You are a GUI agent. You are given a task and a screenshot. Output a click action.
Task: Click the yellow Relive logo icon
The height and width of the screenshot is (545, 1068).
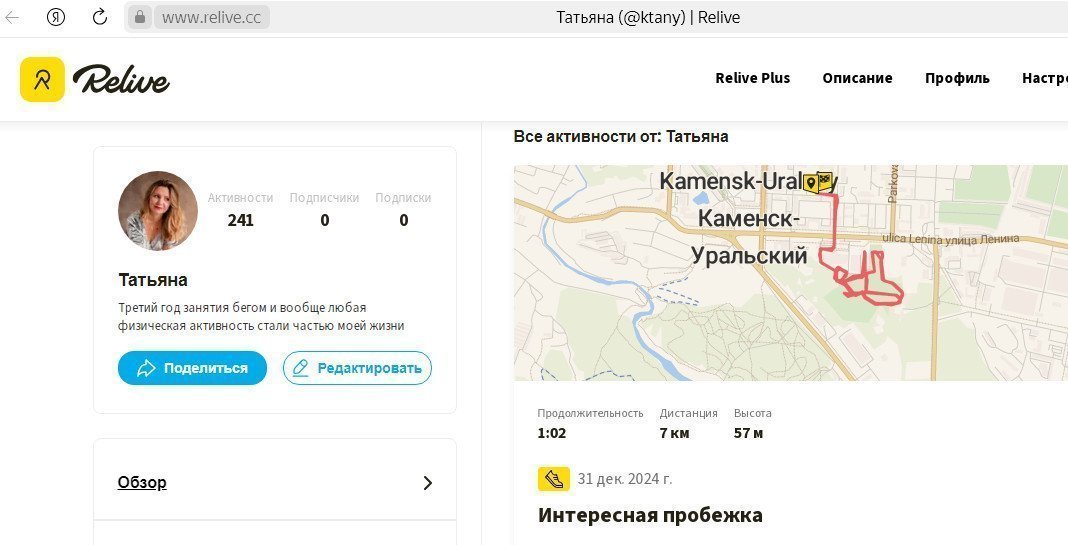tap(42, 79)
